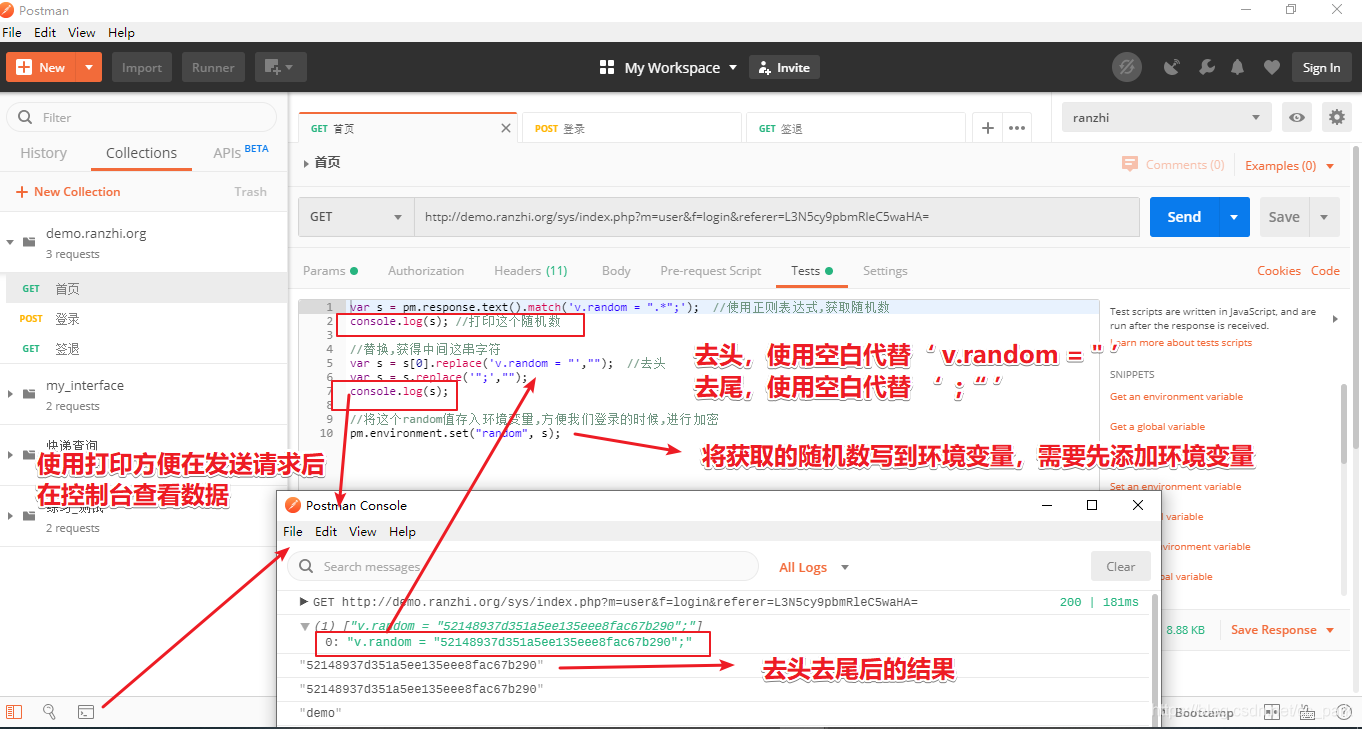Open manage environments gear icon
Viewport: 1362px width, 729px height.
[1337, 117]
